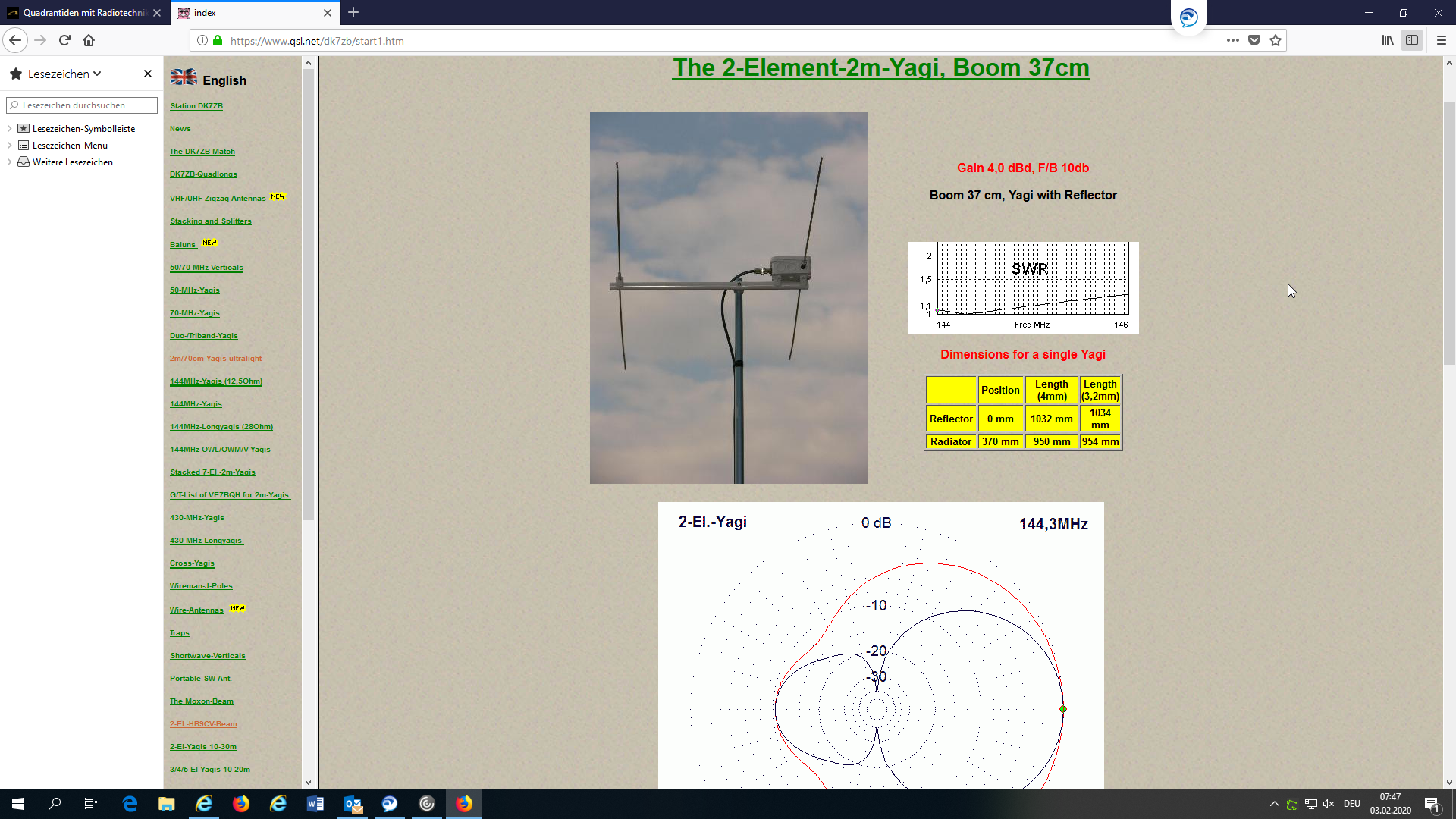The width and height of the screenshot is (1456, 819).
Task: Open Task View on the taskbar
Action: click(x=91, y=804)
